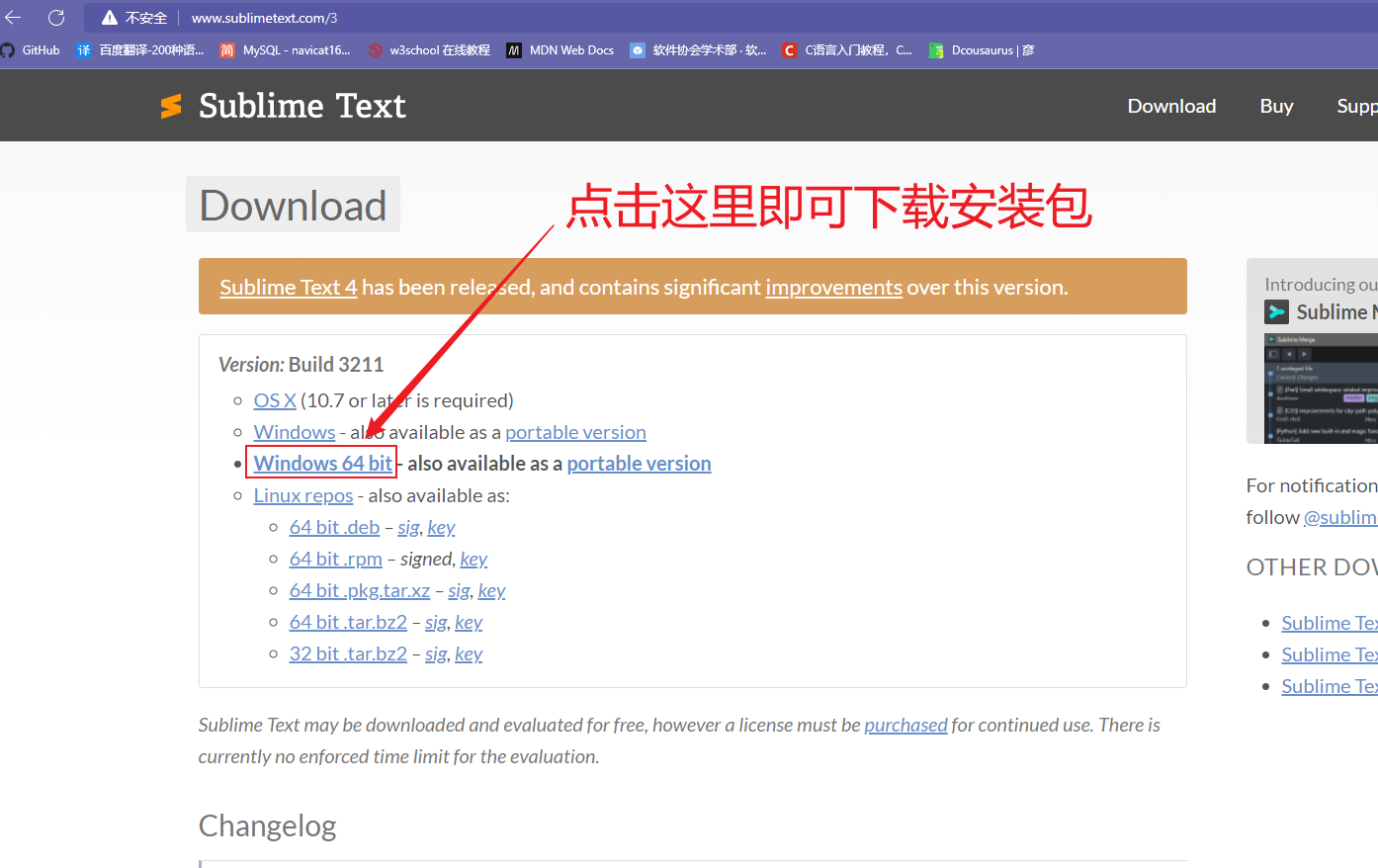
Task: Click the Sublime Text logo icon
Action: click(x=171, y=106)
